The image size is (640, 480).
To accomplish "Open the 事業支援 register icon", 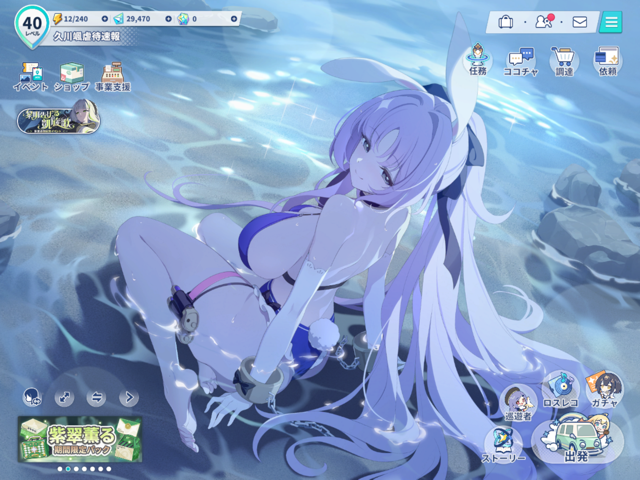I will [x=113, y=76].
